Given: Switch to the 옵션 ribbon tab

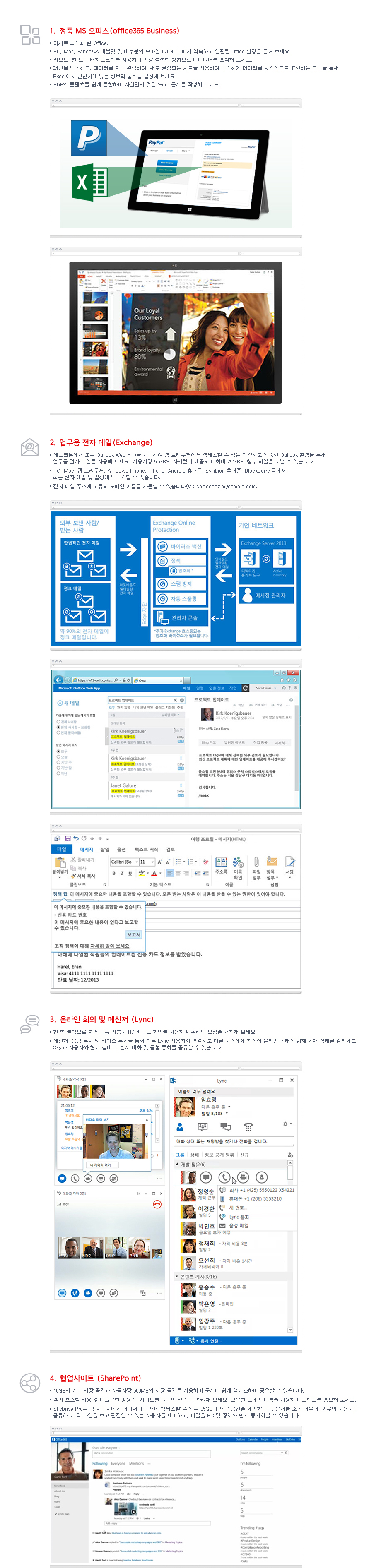Looking at the screenshot, I should (121, 849).
